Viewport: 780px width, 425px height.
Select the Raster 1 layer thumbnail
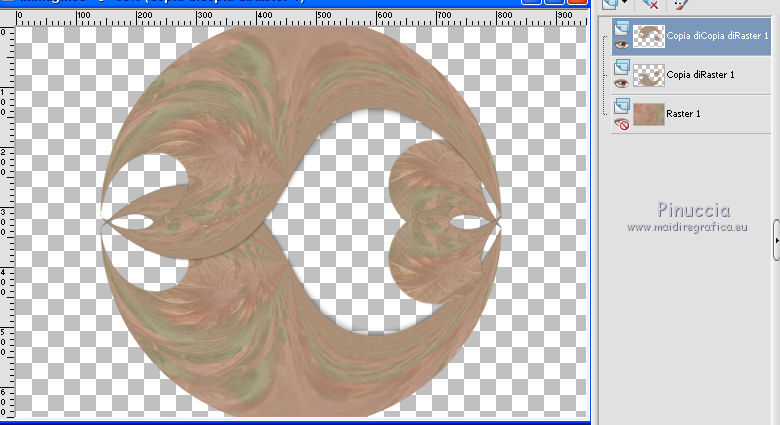649,114
